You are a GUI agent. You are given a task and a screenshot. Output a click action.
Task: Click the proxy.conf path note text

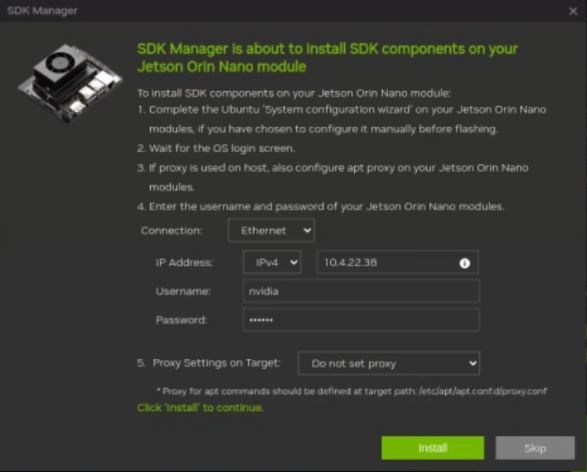(352, 391)
